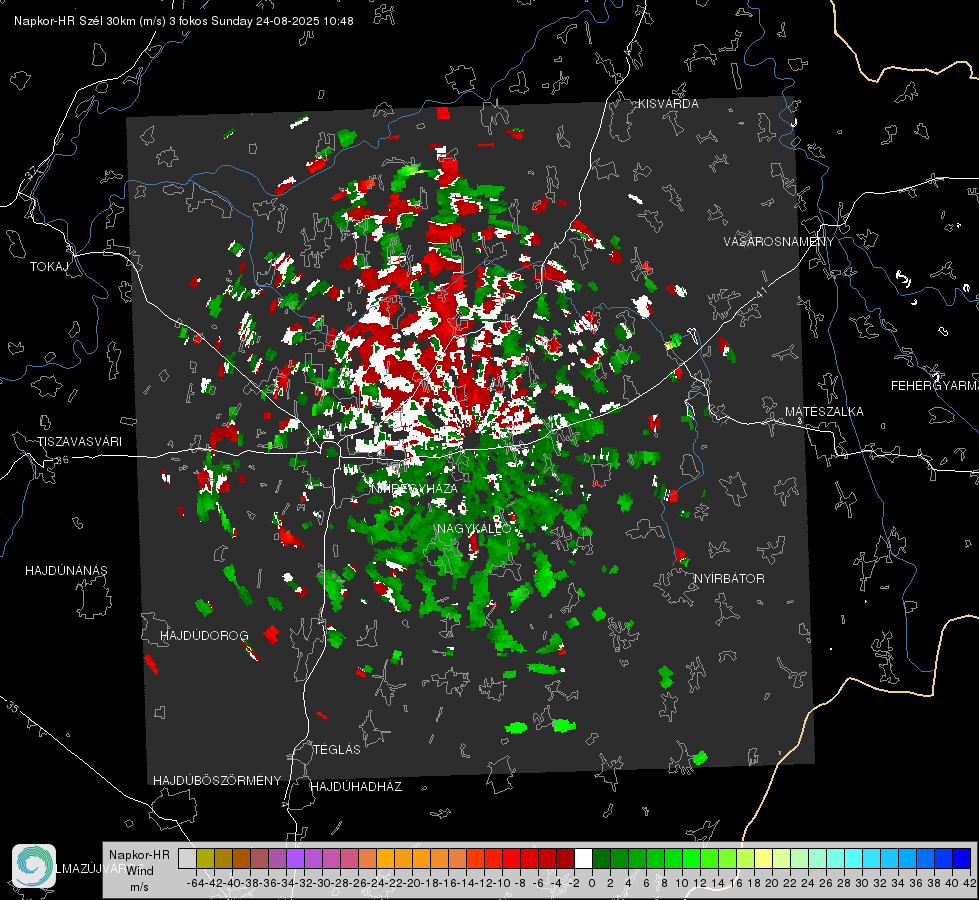
Task: Click the FEHÉRGYARMAT label at right edge
Action: [934, 386]
